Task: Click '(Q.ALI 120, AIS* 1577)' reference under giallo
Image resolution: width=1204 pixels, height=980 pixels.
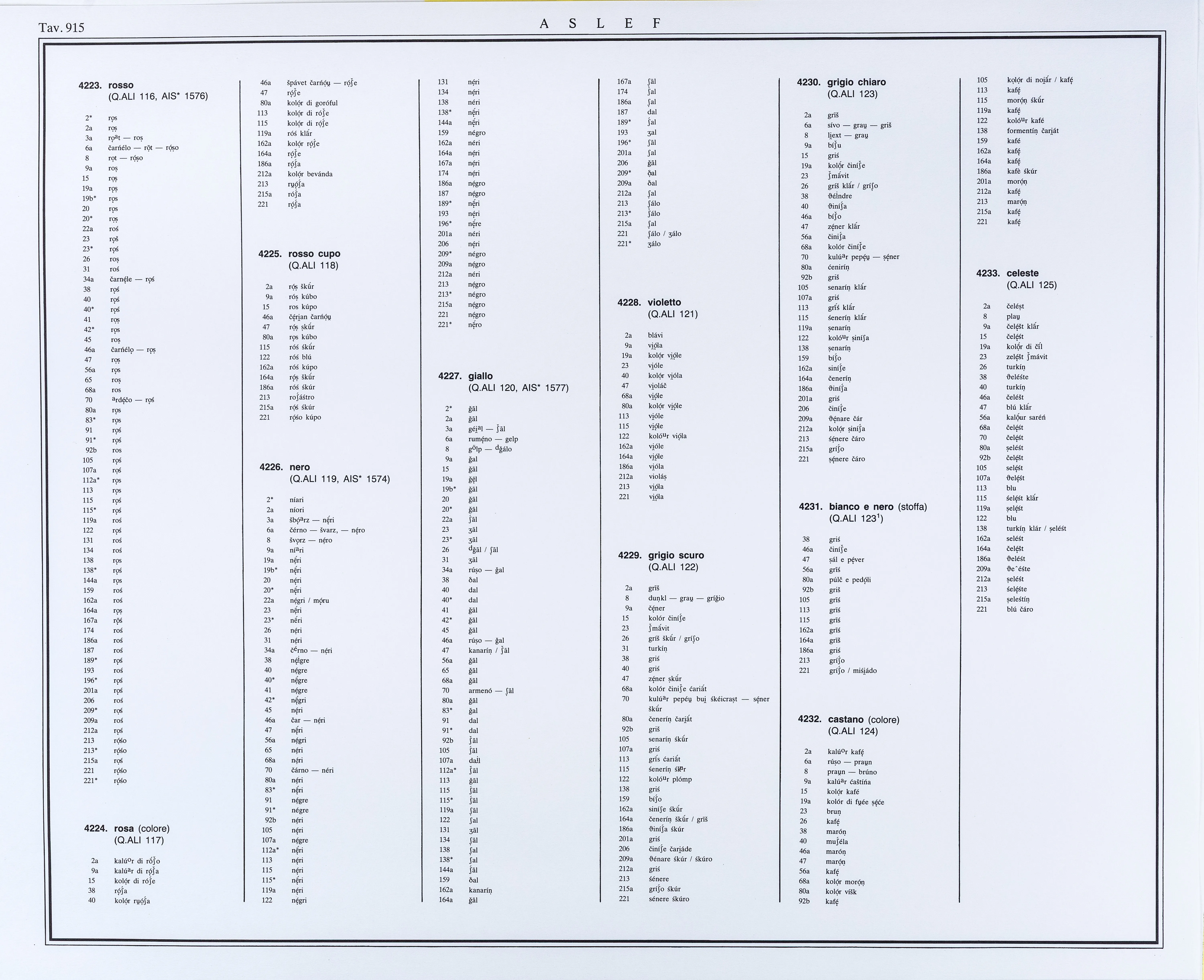Action: coord(518,388)
